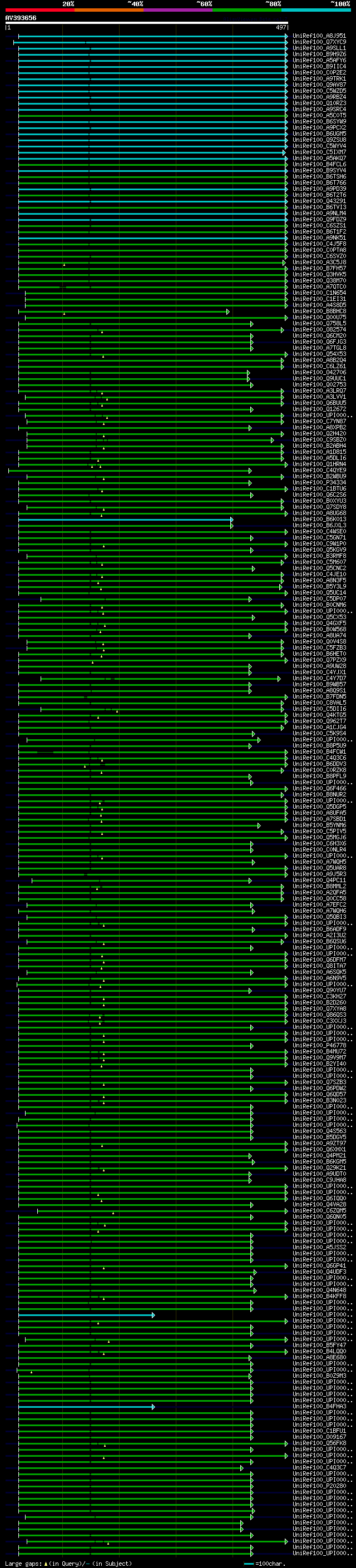Viewport: 356px width, 1568px height.
Task: Click the UniRef100_Q4GXF5 label
Action: pyautogui.click(x=319, y=624)
